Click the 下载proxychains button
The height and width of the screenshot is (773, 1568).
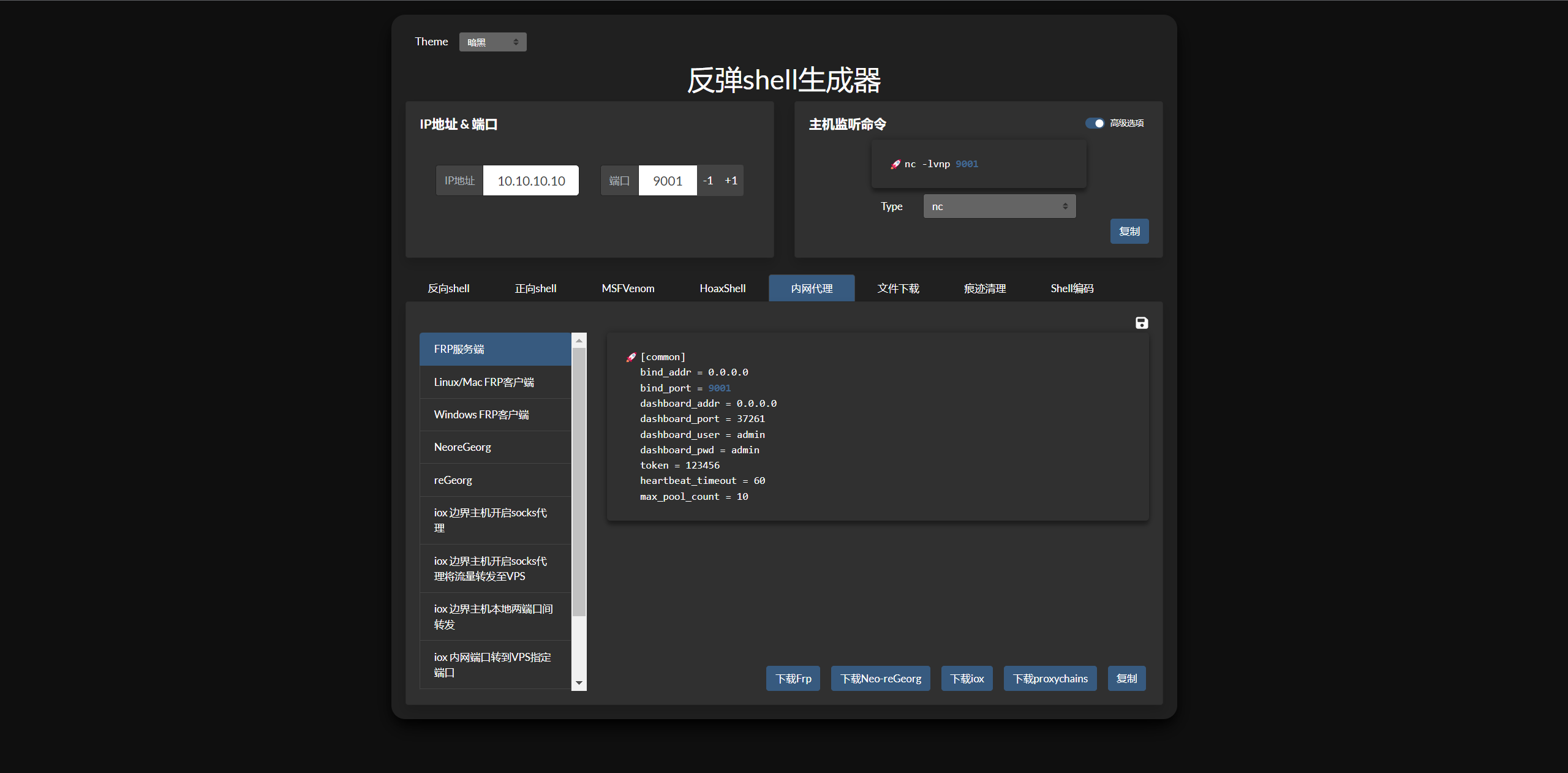point(1050,678)
